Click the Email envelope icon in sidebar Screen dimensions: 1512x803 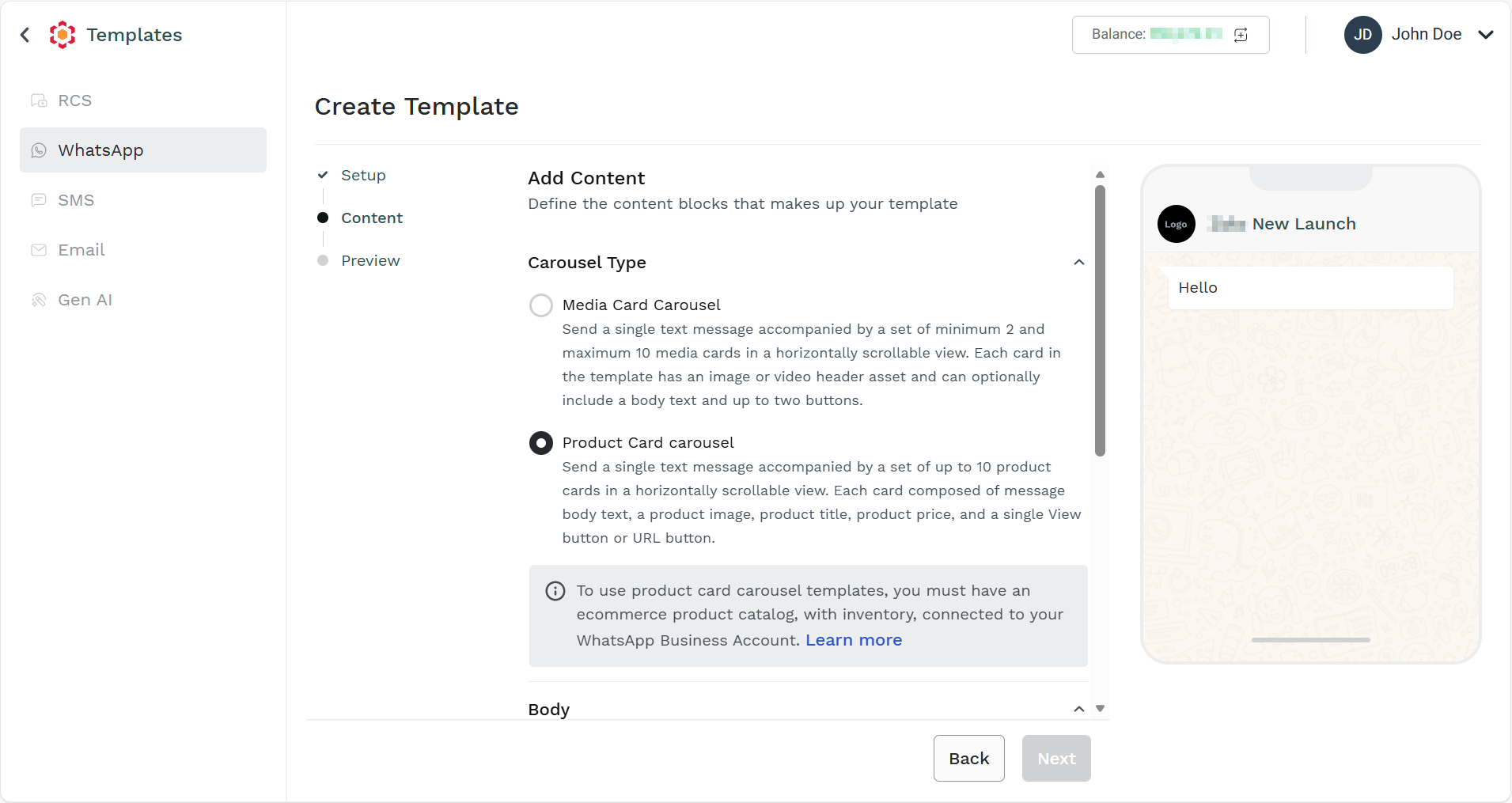[39, 250]
